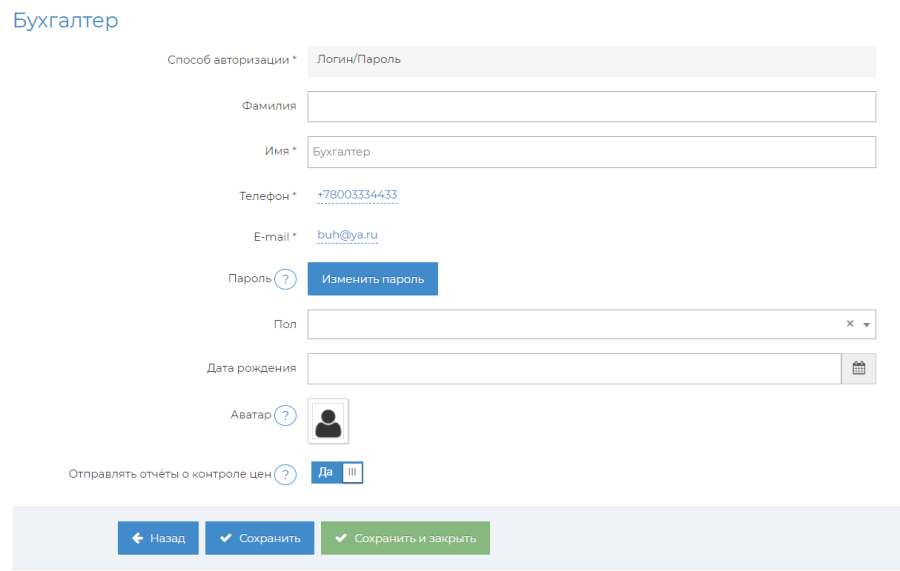
Task: Click the blue Сохранить button
Action: (259, 538)
